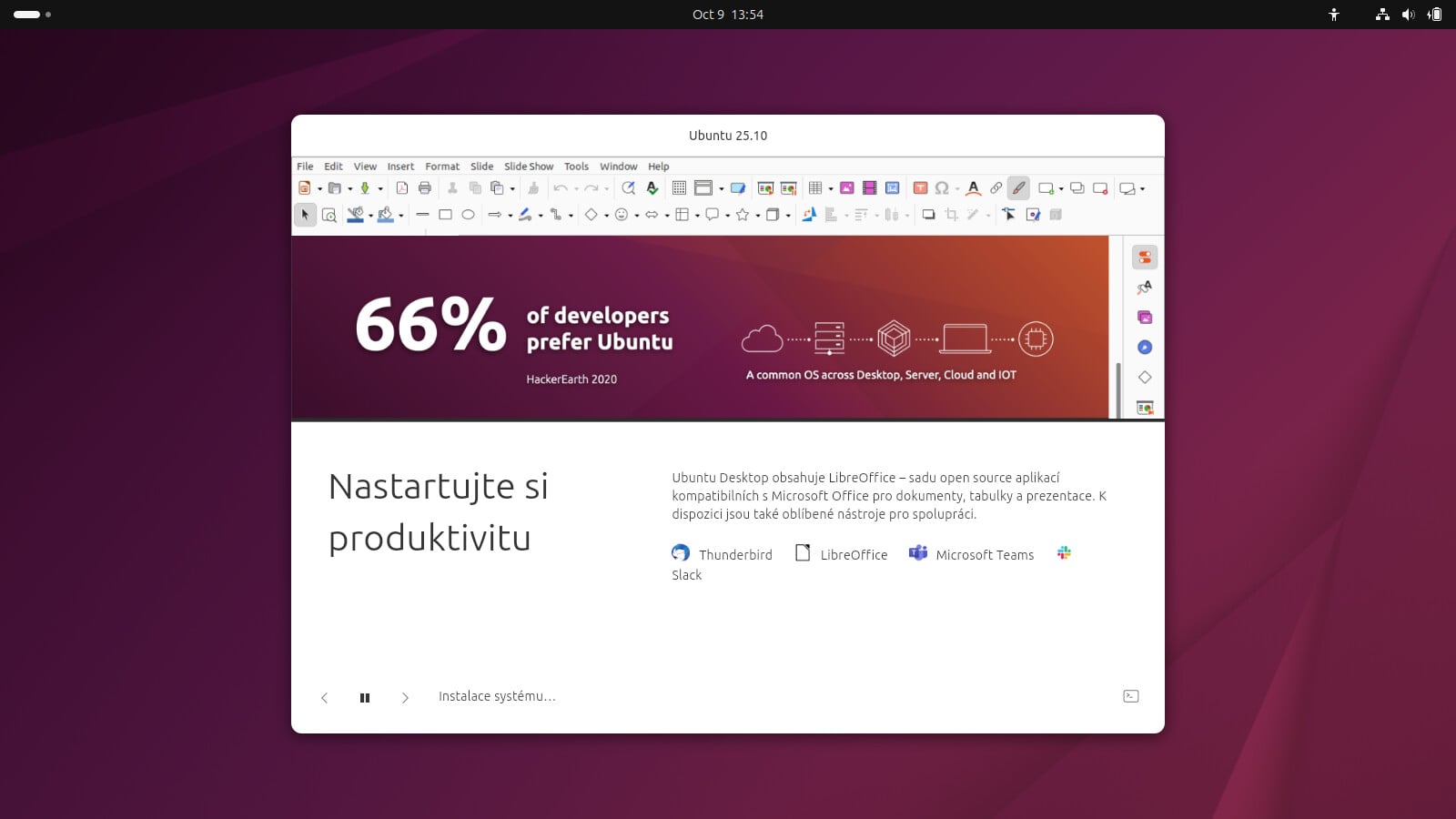Image resolution: width=1456 pixels, height=819 pixels.
Task: Toggle the highlighted Draw Functions brush icon
Action: point(1018,188)
